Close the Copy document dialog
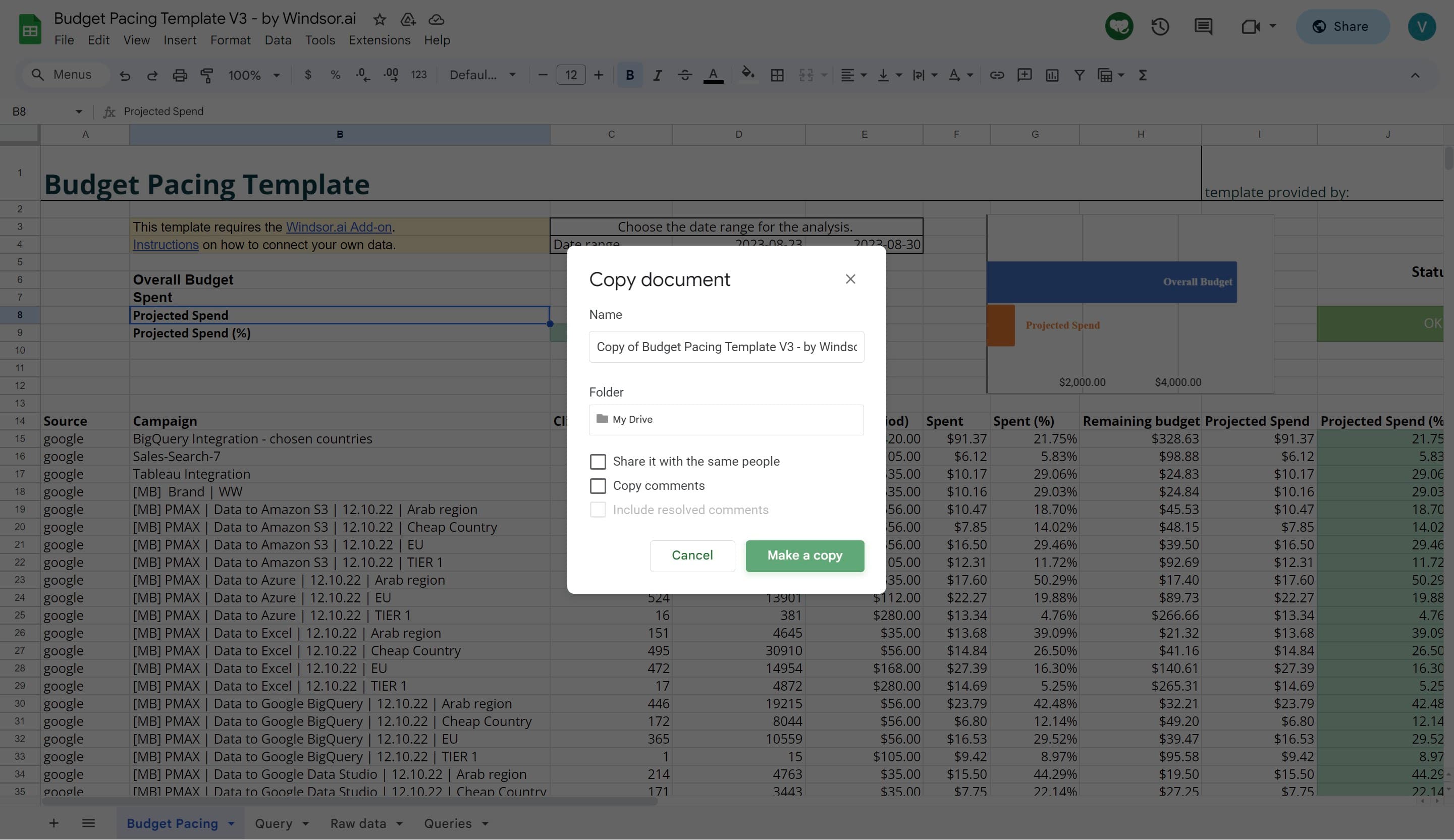 pyautogui.click(x=850, y=279)
